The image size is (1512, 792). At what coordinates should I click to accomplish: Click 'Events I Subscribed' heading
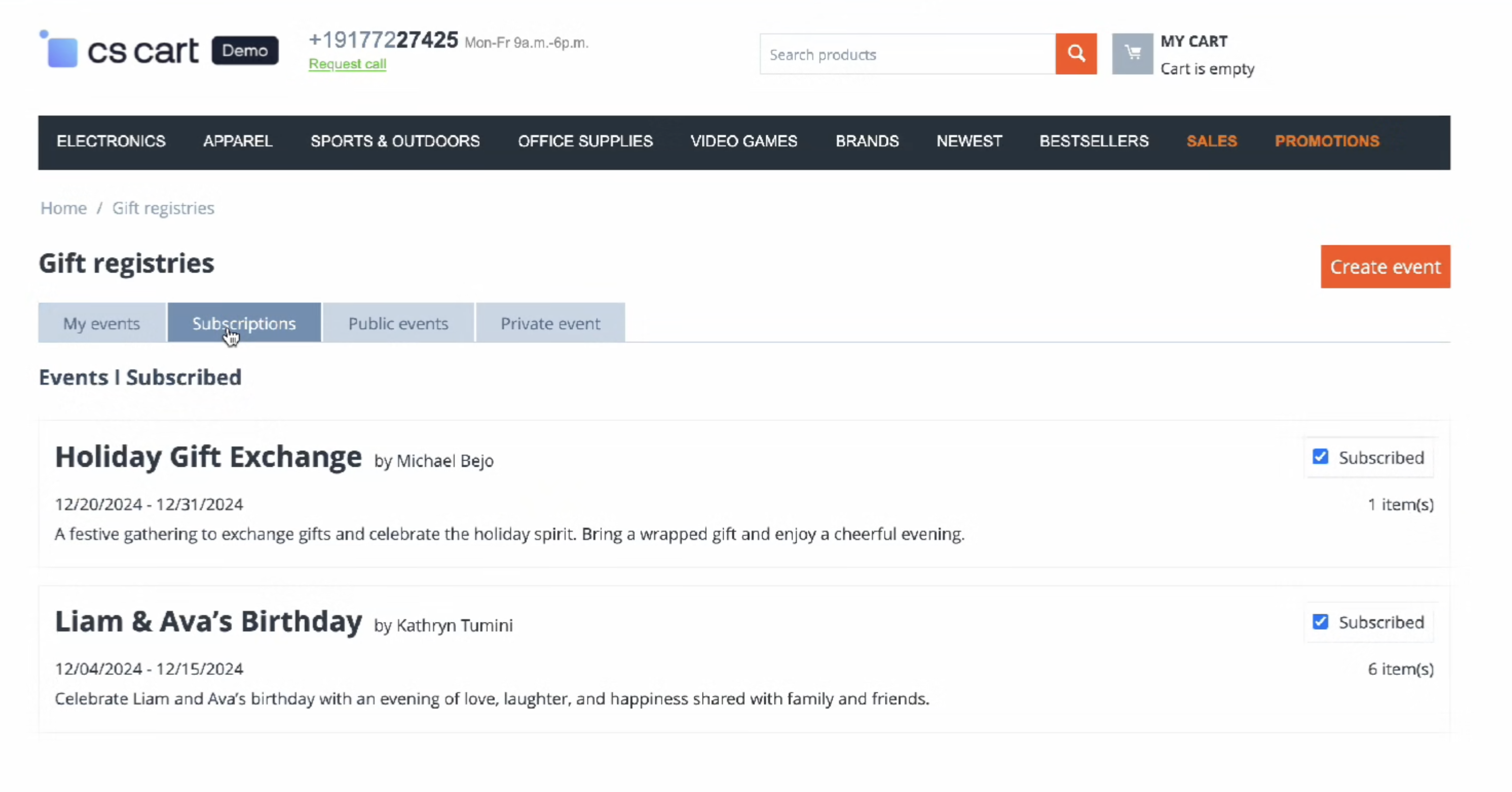[x=140, y=377]
